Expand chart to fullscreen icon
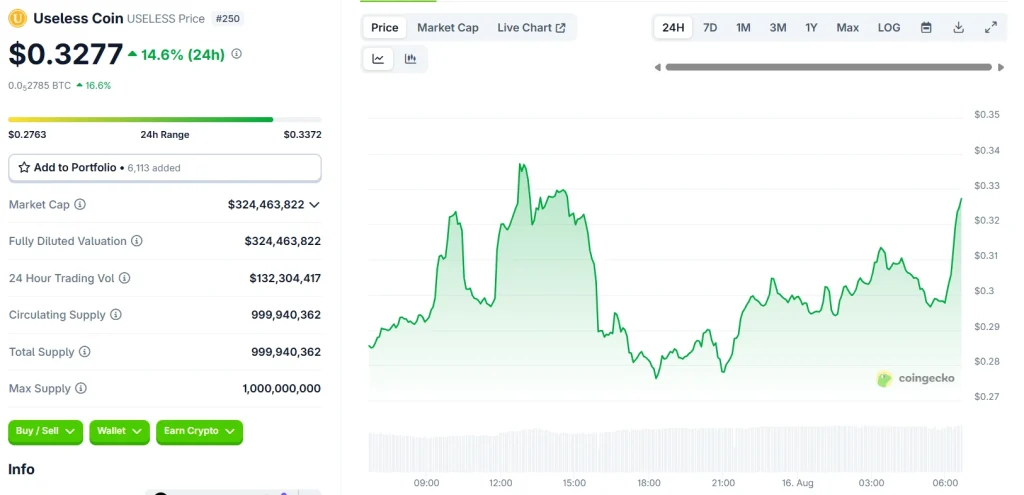1024x495 pixels. [x=991, y=27]
